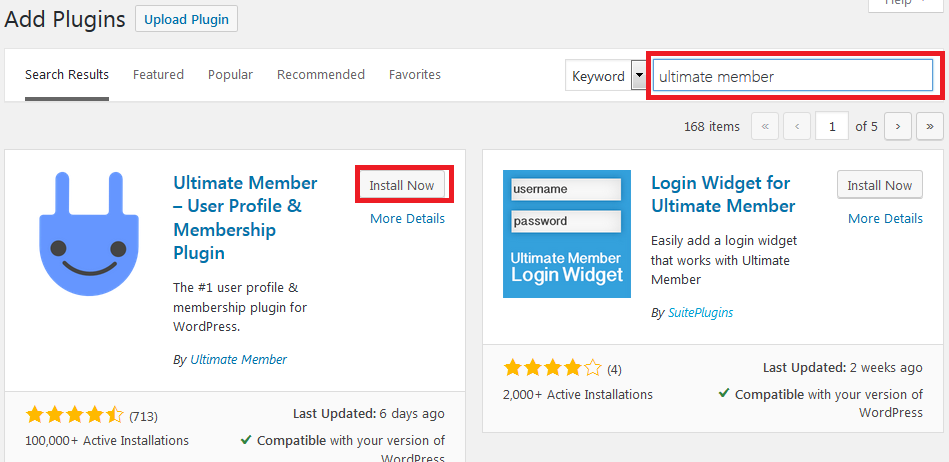Switch to the Featured tab

pyautogui.click(x=158, y=74)
